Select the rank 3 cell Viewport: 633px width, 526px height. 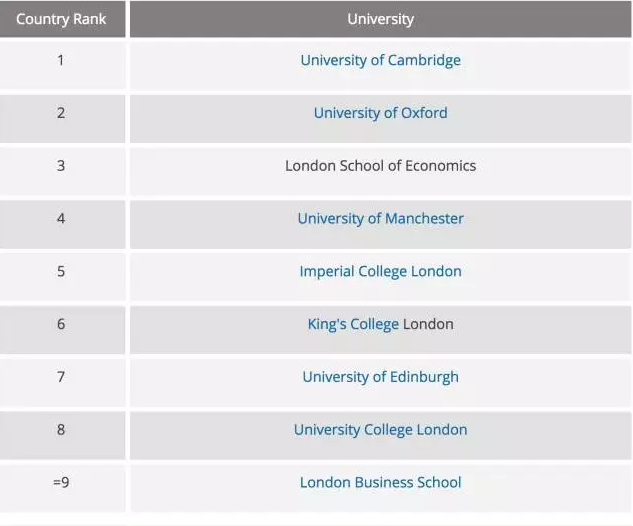[x=61, y=166]
